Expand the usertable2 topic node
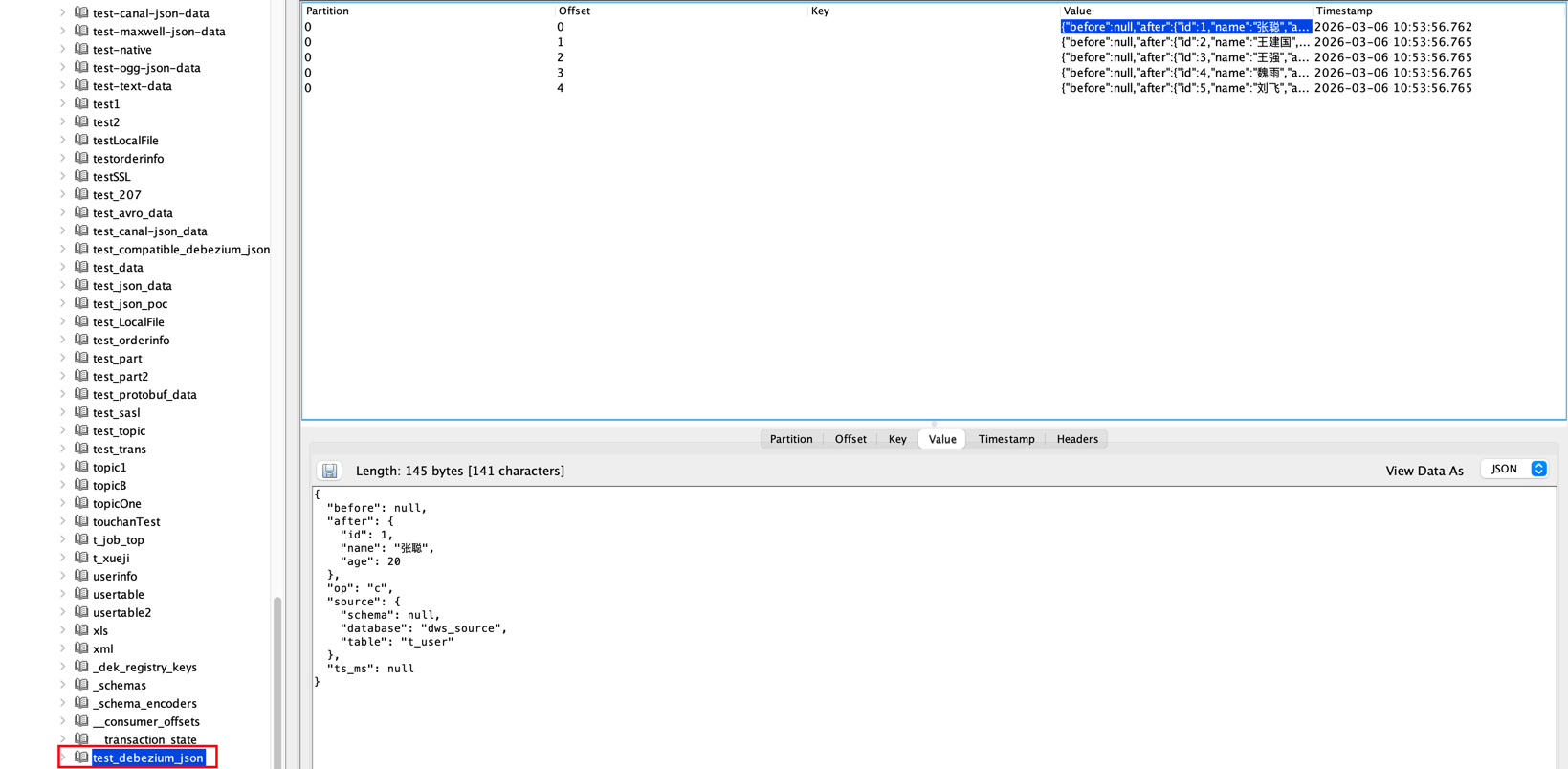1568x769 pixels. [x=63, y=612]
